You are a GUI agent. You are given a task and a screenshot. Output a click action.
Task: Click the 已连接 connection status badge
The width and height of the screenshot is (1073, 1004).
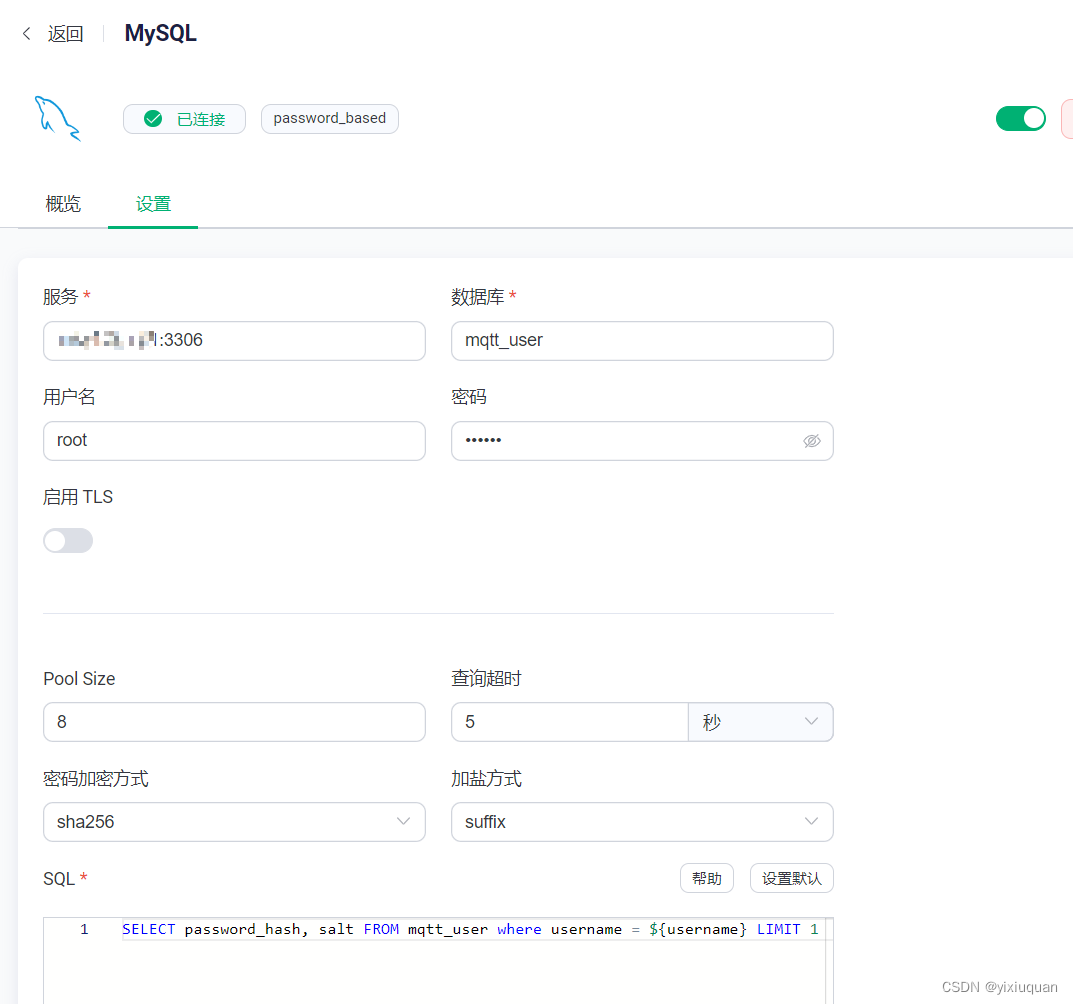coord(184,118)
